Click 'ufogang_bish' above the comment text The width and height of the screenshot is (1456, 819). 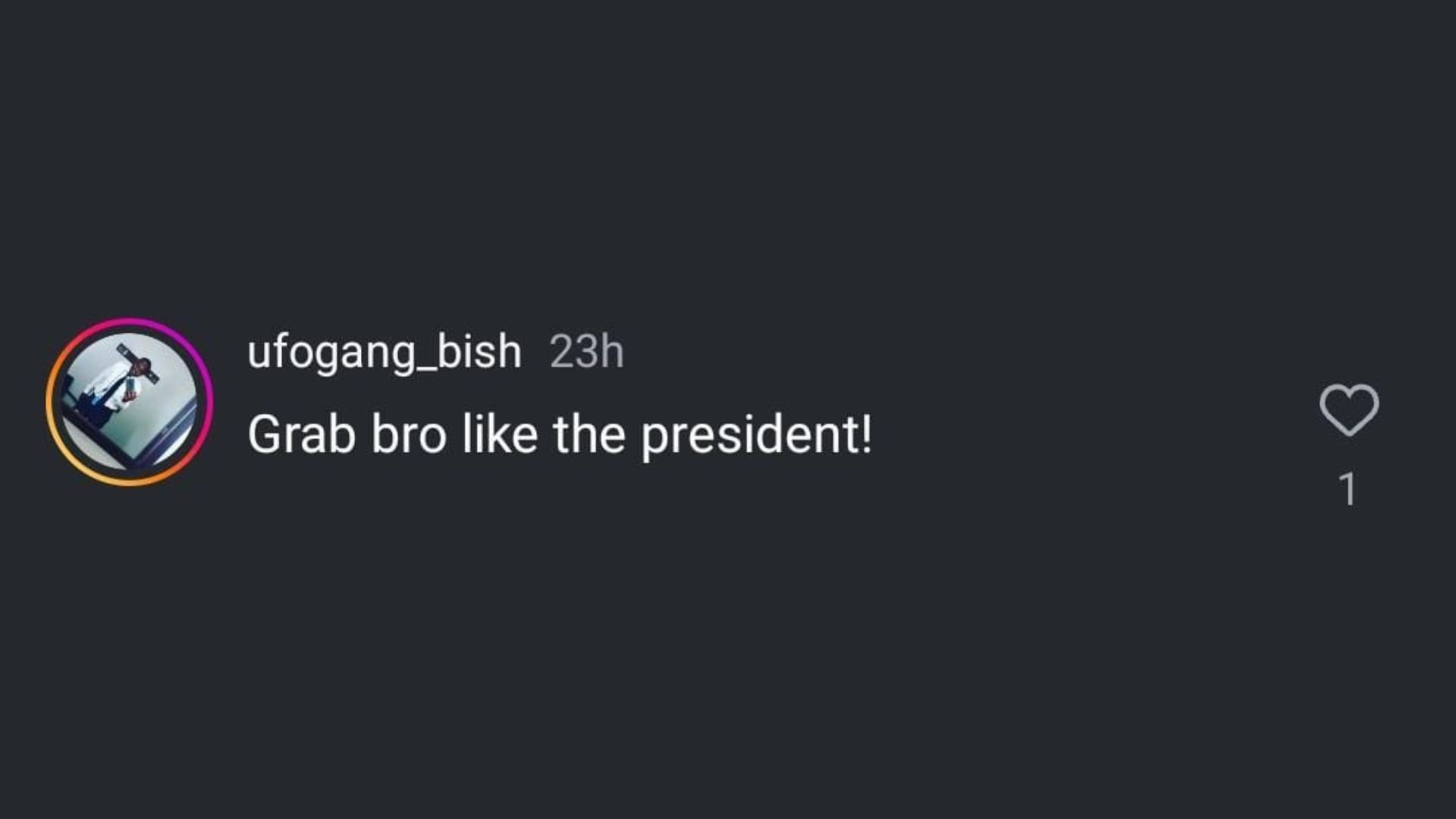384,352
